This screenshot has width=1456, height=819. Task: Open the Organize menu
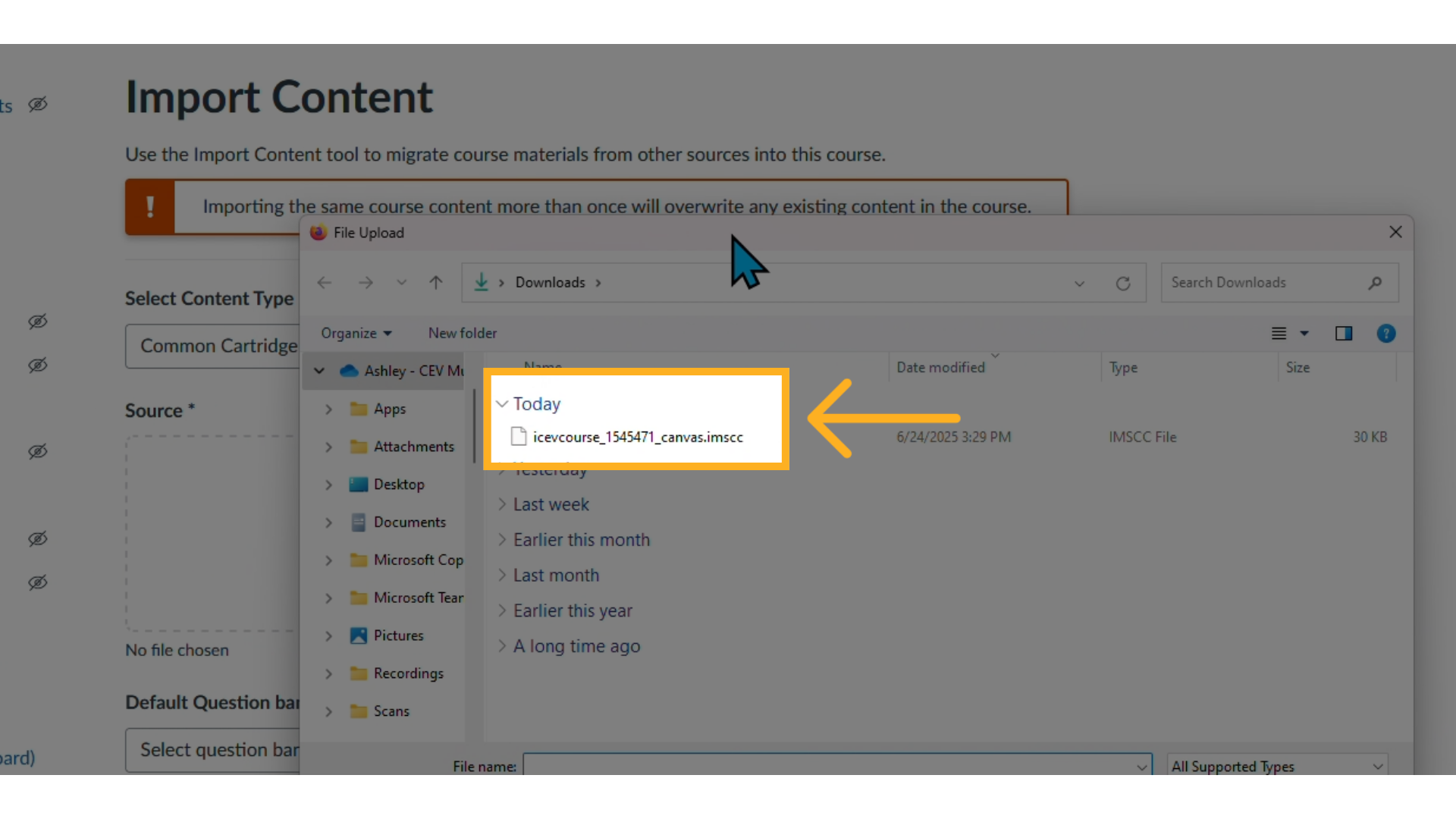click(356, 333)
